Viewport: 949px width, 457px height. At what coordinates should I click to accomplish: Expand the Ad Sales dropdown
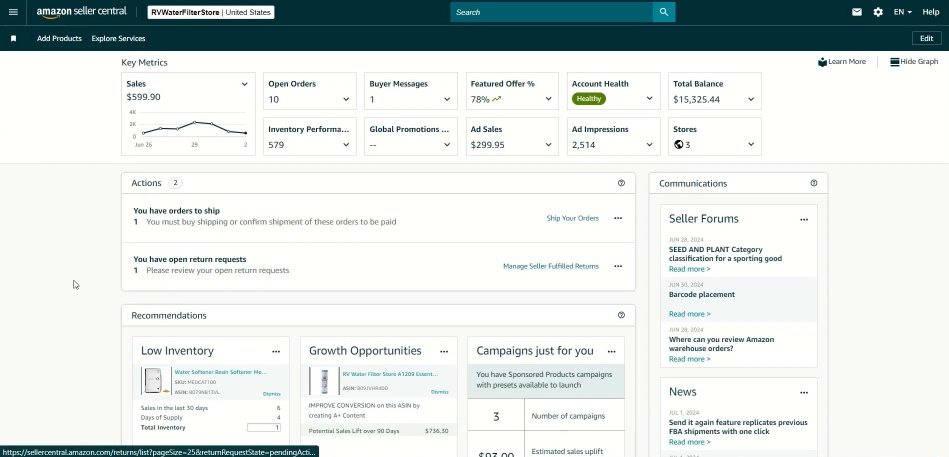(x=548, y=145)
